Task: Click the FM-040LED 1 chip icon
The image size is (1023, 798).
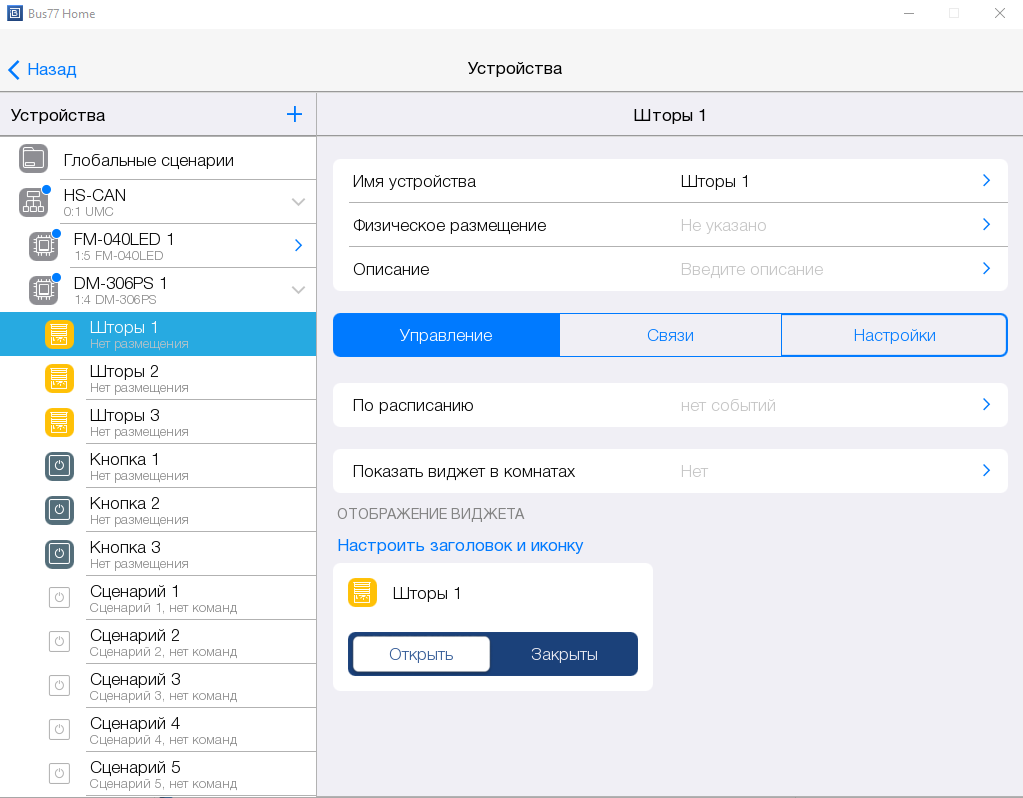Action: click(x=43, y=246)
